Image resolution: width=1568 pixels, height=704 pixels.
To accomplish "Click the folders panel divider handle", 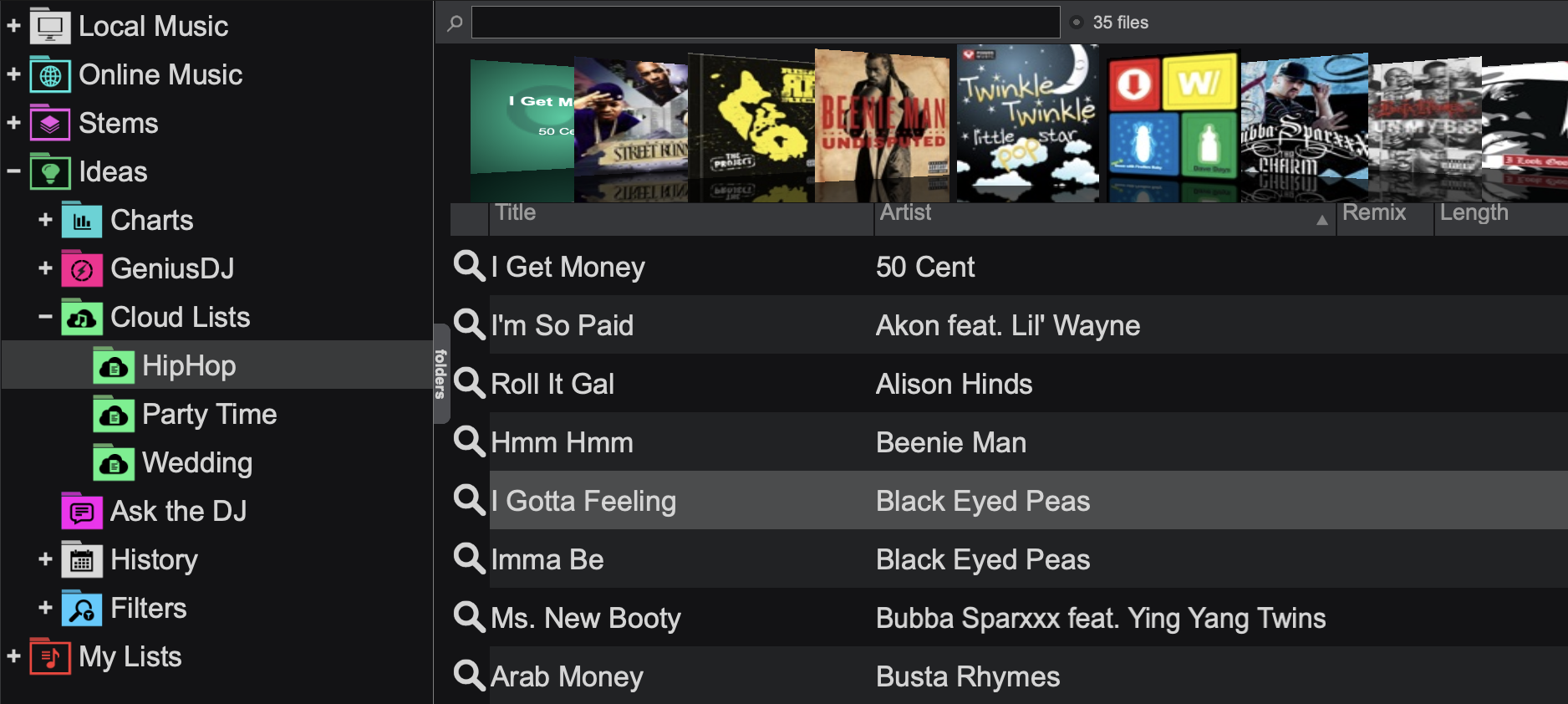I will [441, 374].
